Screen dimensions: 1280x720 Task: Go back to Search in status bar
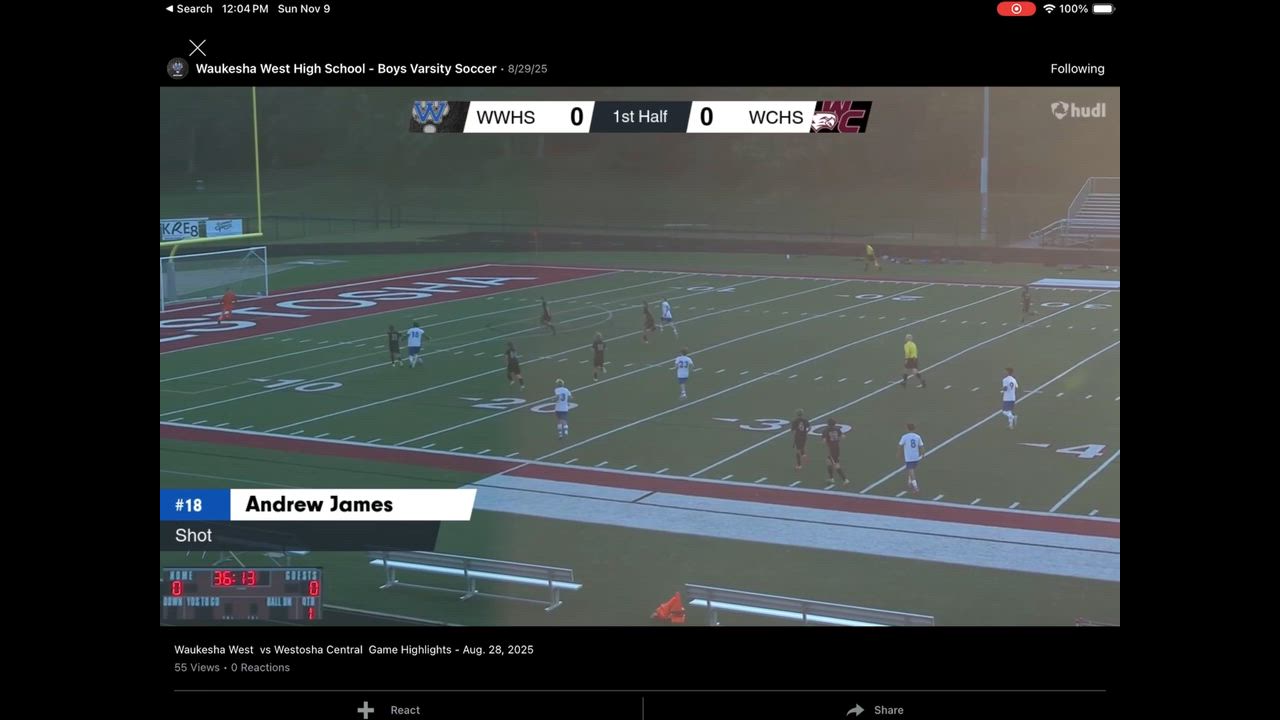189,9
